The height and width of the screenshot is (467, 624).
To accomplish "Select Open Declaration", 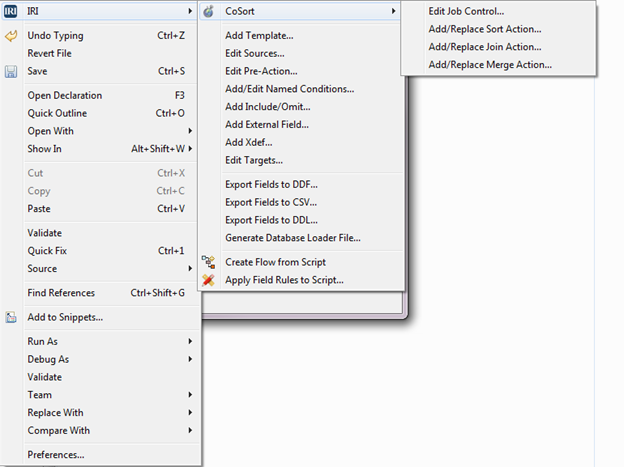I will (x=101, y=96).
